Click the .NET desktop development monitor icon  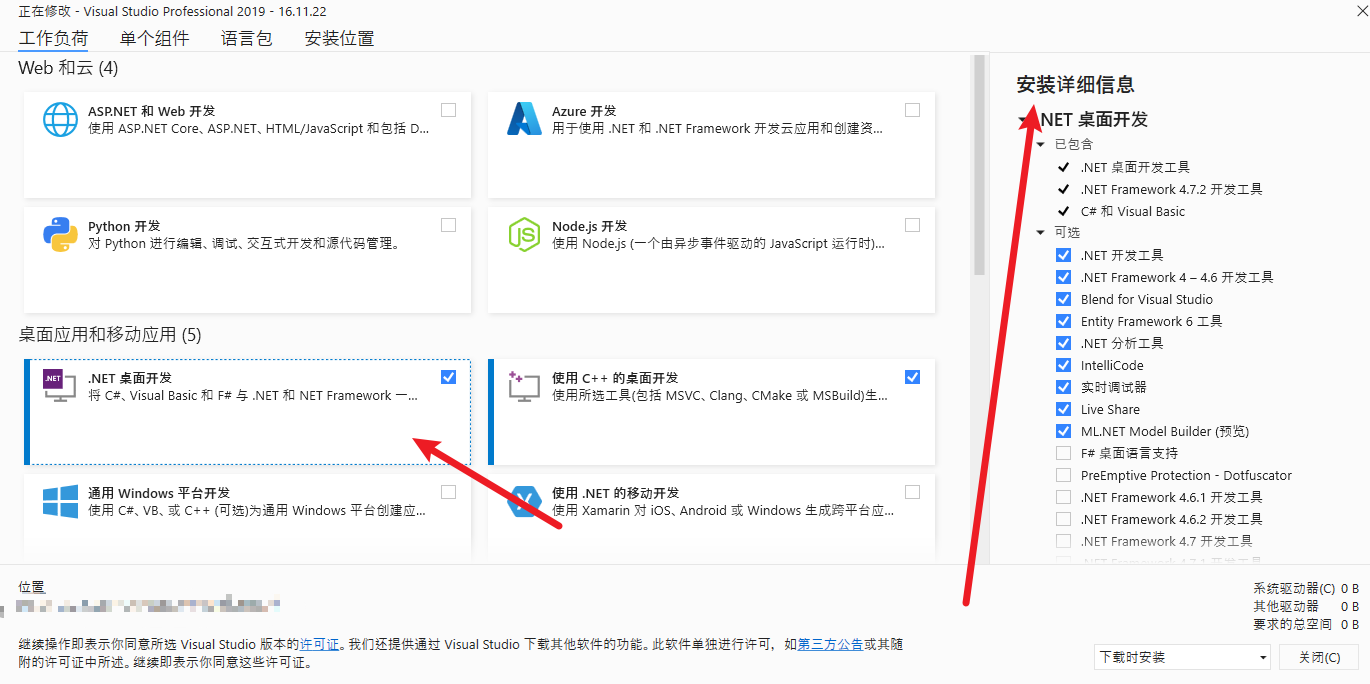pyautogui.click(x=58, y=386)
